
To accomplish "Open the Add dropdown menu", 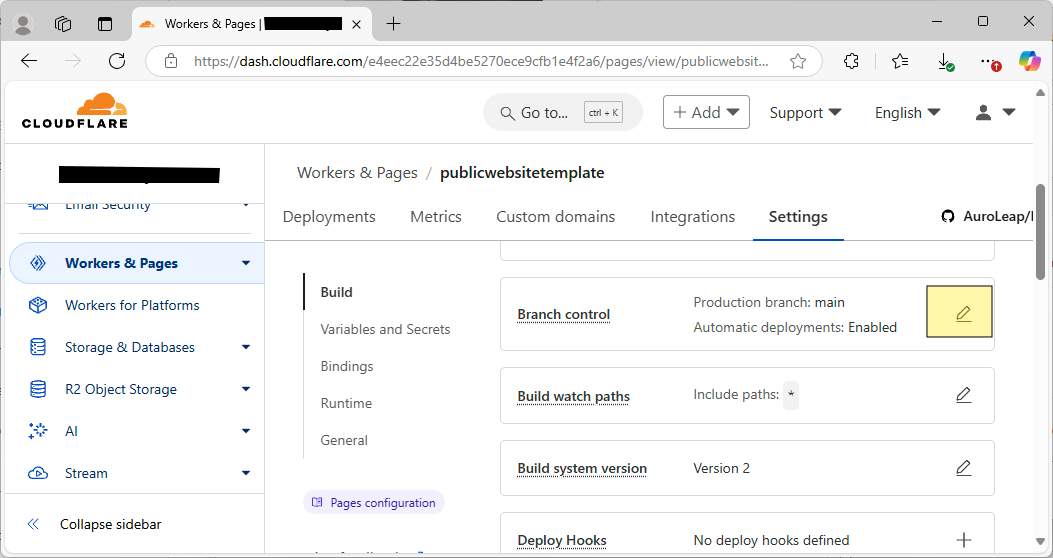I will [706, 113].
